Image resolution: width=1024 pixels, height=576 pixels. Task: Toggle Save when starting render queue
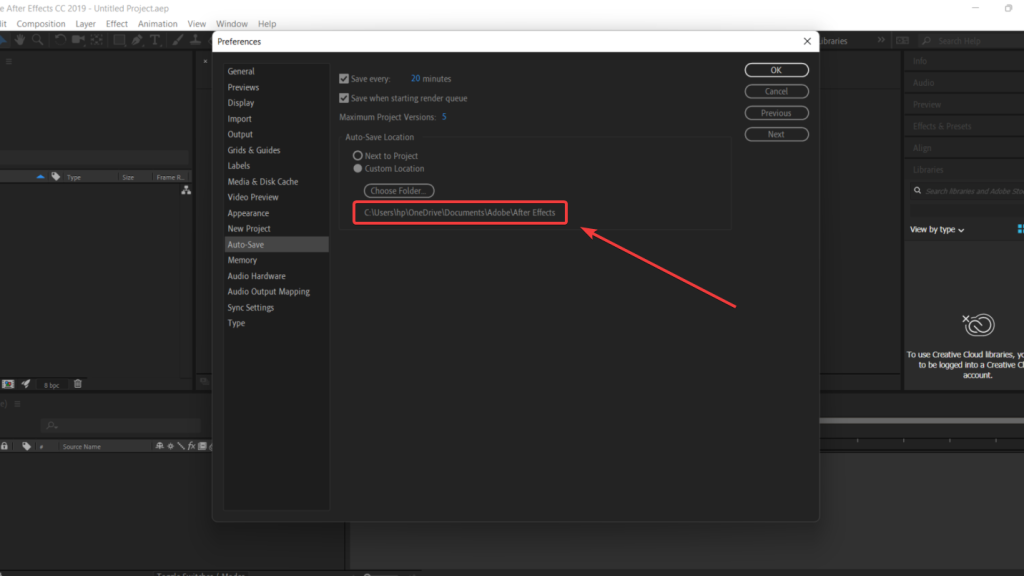click(x=345, y=97)
